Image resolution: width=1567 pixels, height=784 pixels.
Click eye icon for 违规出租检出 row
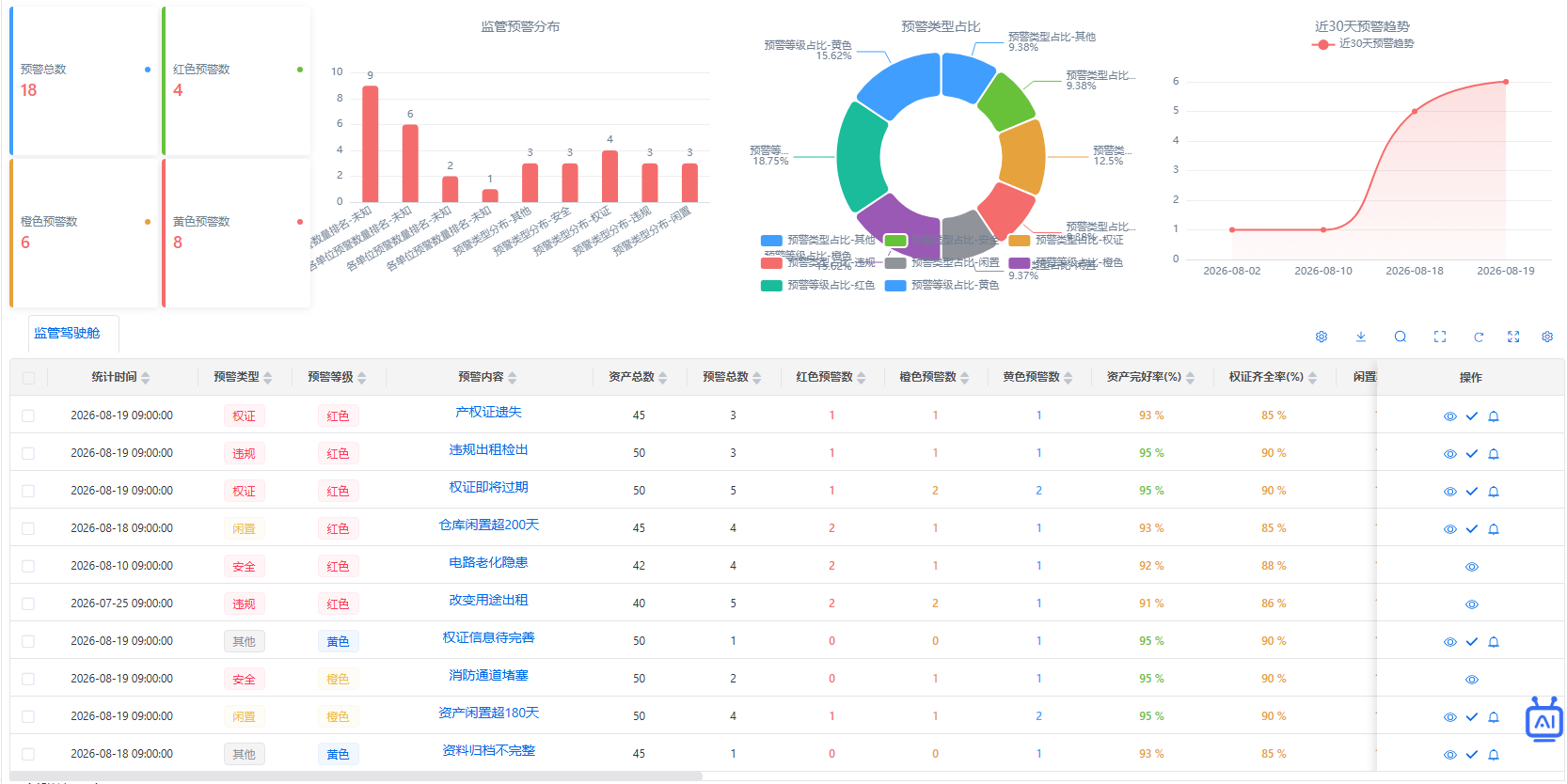1450,454
